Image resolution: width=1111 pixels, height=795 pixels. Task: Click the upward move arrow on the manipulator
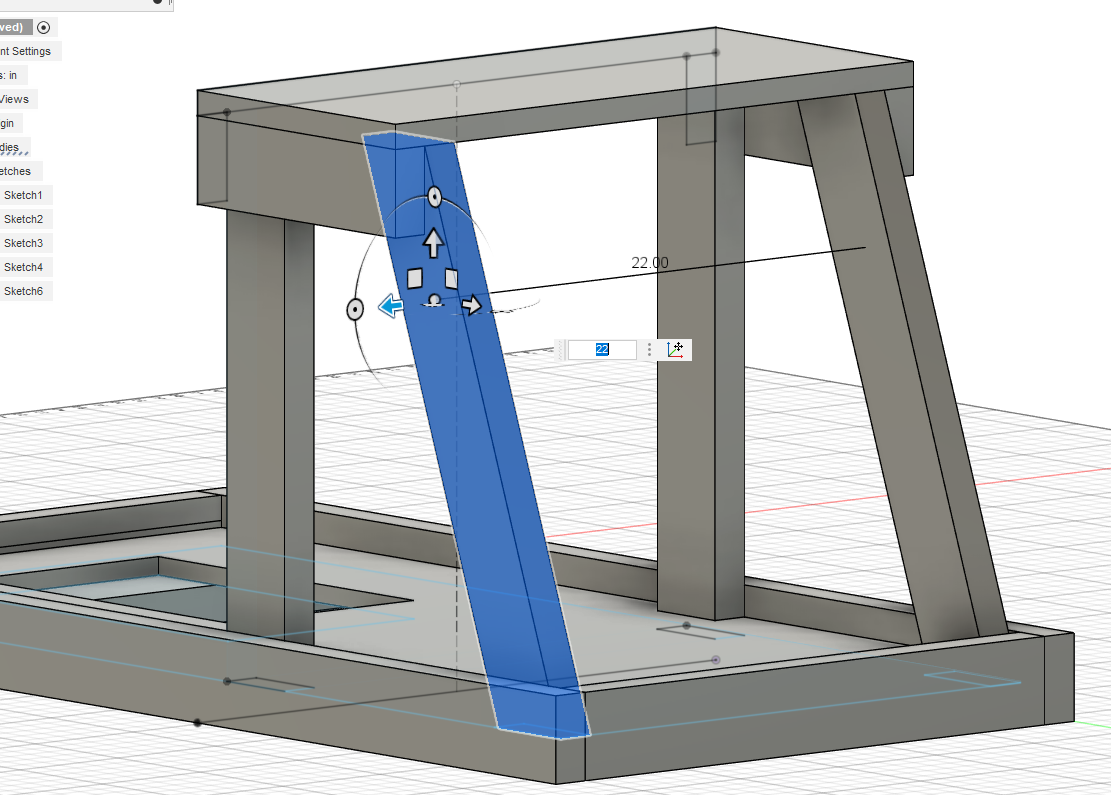point(434,243)
